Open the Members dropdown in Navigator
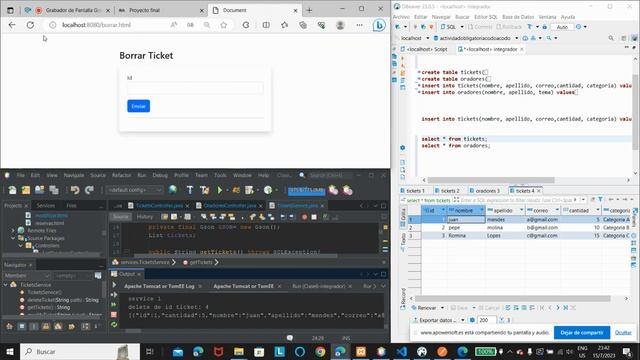This screenshot has height=360, width=640. click(27, 276)
